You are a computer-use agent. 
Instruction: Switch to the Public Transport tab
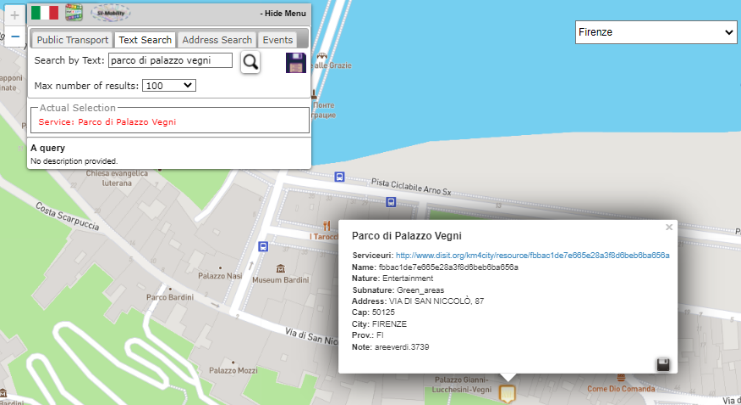pos(72,40)
